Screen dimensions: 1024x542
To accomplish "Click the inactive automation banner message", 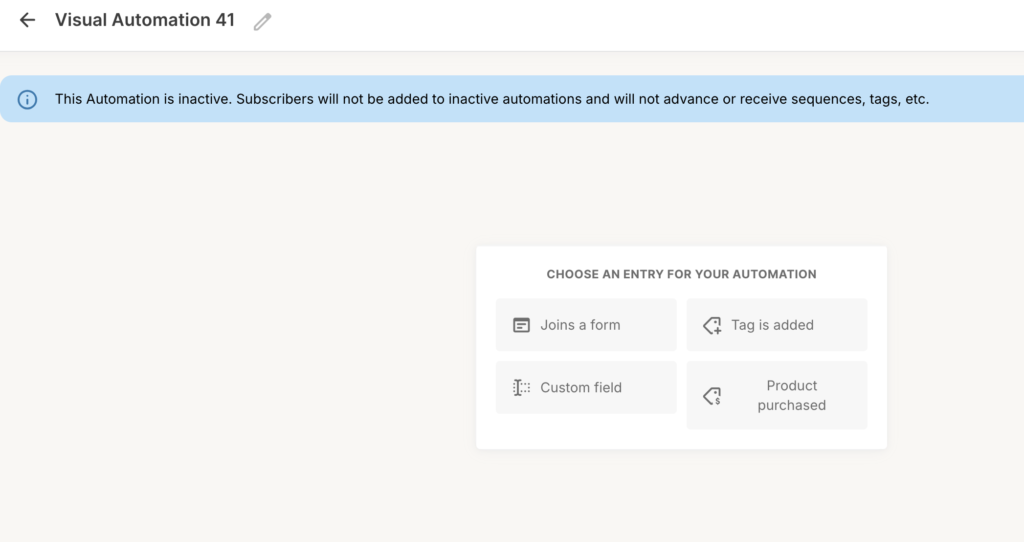I will (491, 100).
